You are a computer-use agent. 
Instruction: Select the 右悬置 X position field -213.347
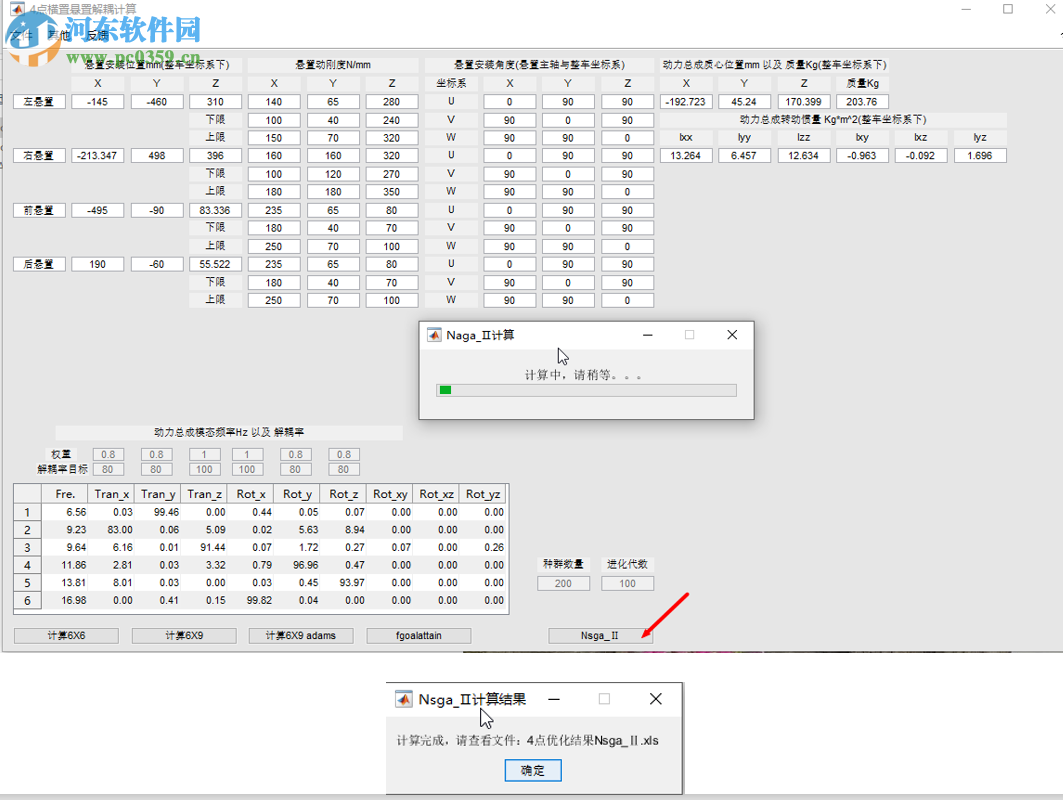pos(98,155)
